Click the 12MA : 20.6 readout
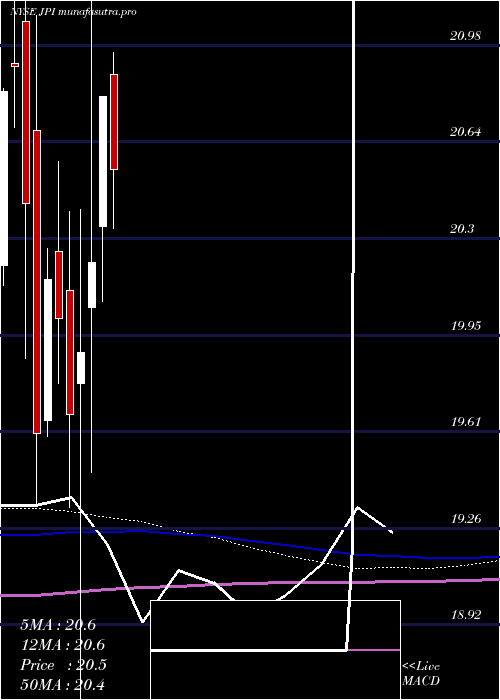500x700 pixels. (x=62, y=645)
